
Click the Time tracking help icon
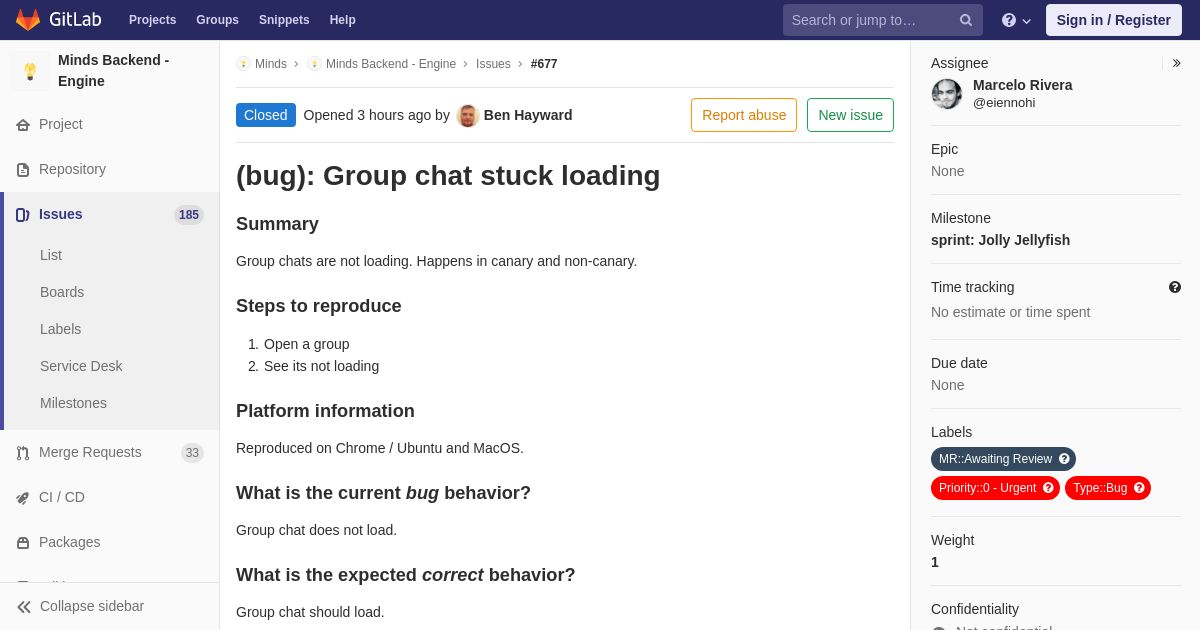1175,287
